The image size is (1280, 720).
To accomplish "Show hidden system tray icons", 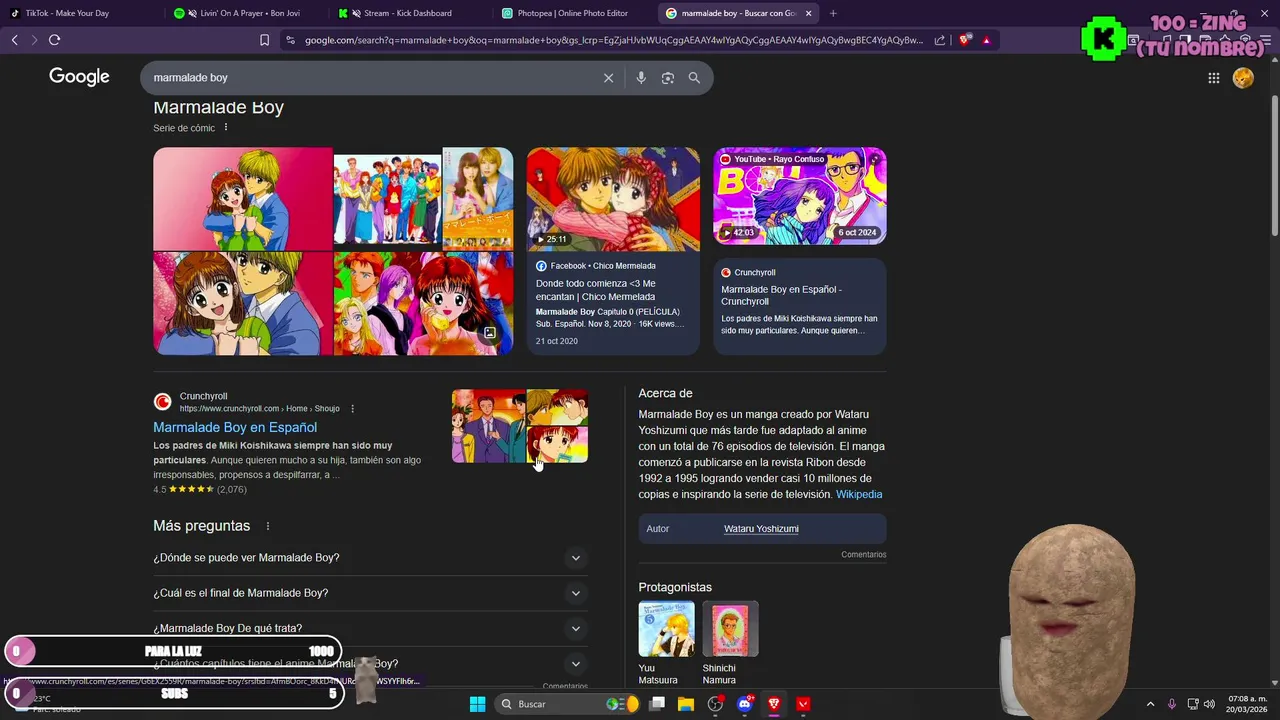I will [1150, 704].
